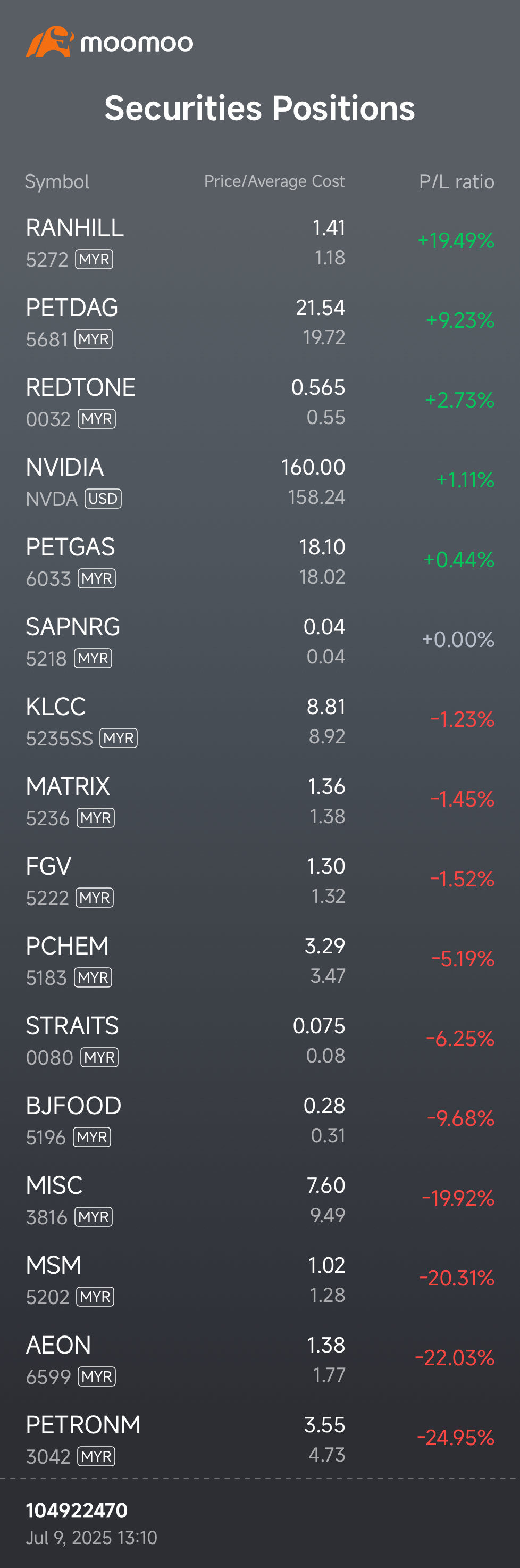Screen dimensions: 520x1568
Task: Click the USD currency badge beside NVDA
Action: click(103, 499)
